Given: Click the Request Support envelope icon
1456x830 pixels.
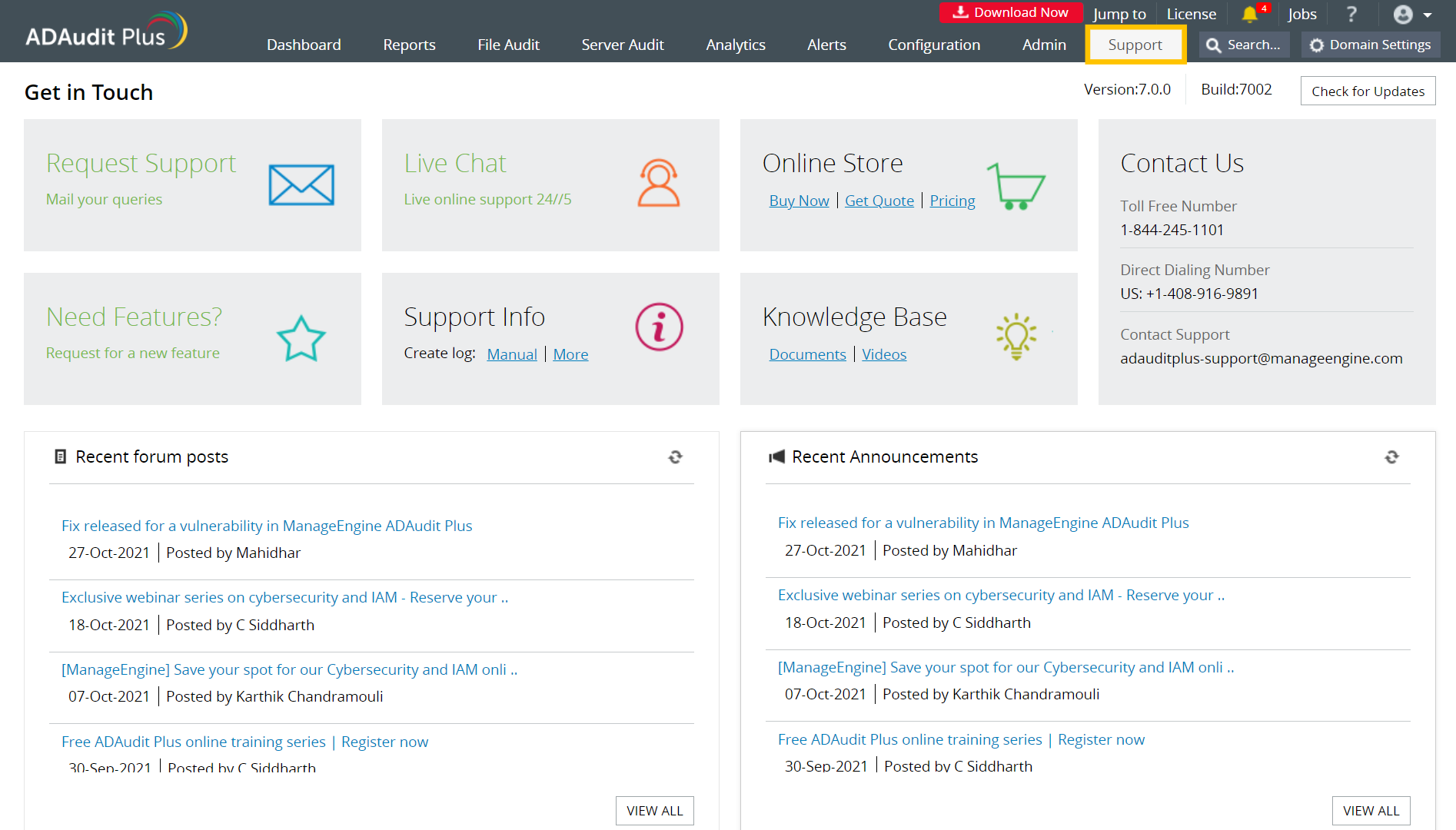Looking at the screenshot, I should coord(301,185).
